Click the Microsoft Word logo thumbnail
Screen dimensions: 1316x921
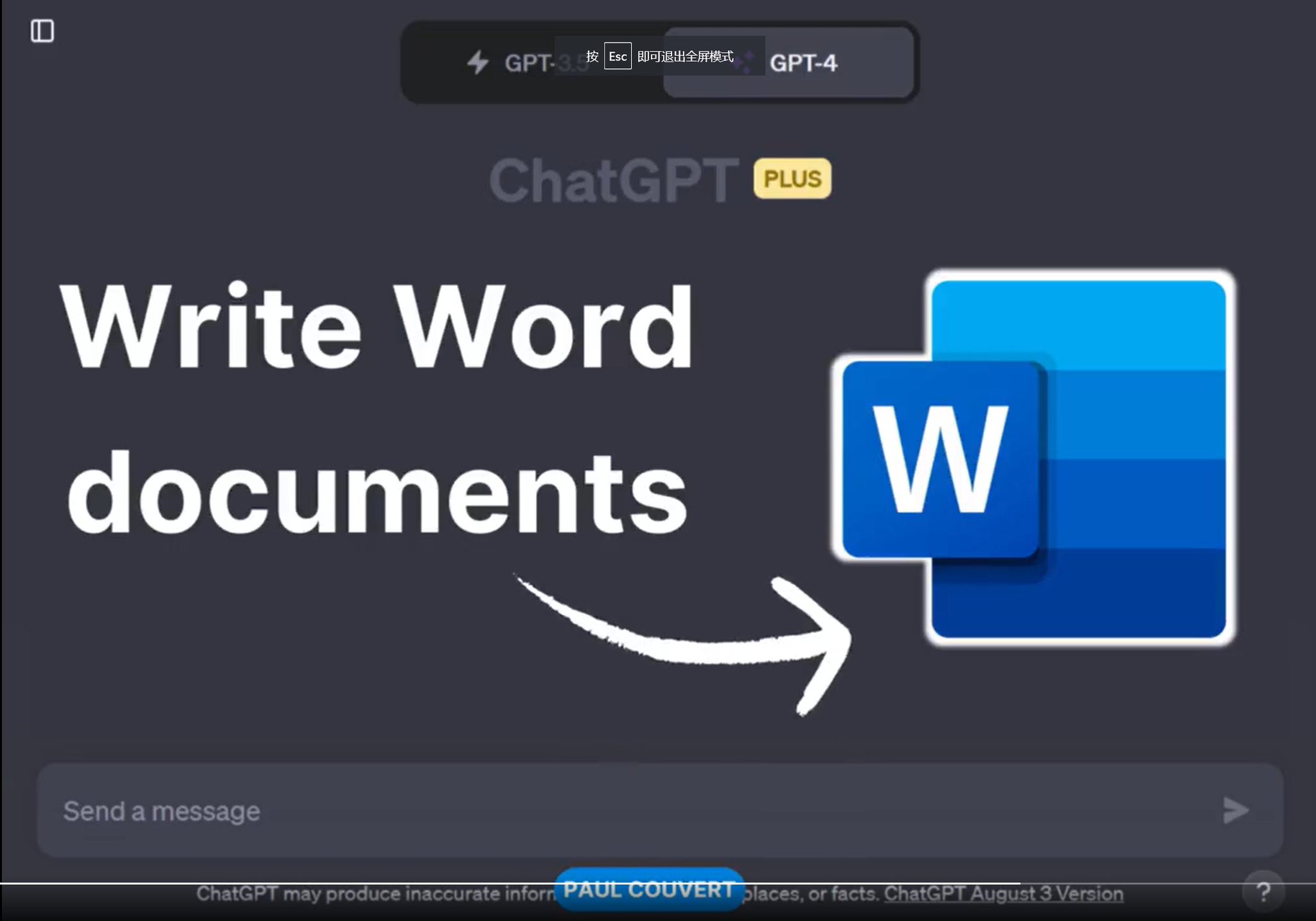coord(1034,458)
